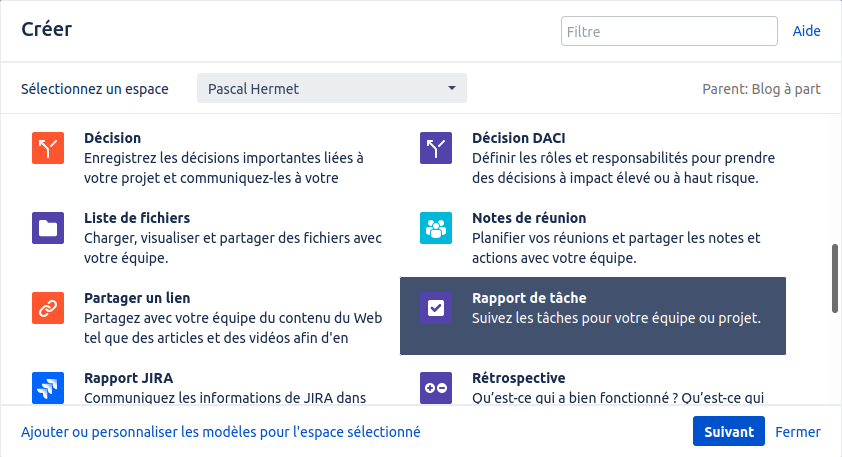Select the Partager un lien chain icon
This screenshot has width=842, height=457.
pos(48,308)
